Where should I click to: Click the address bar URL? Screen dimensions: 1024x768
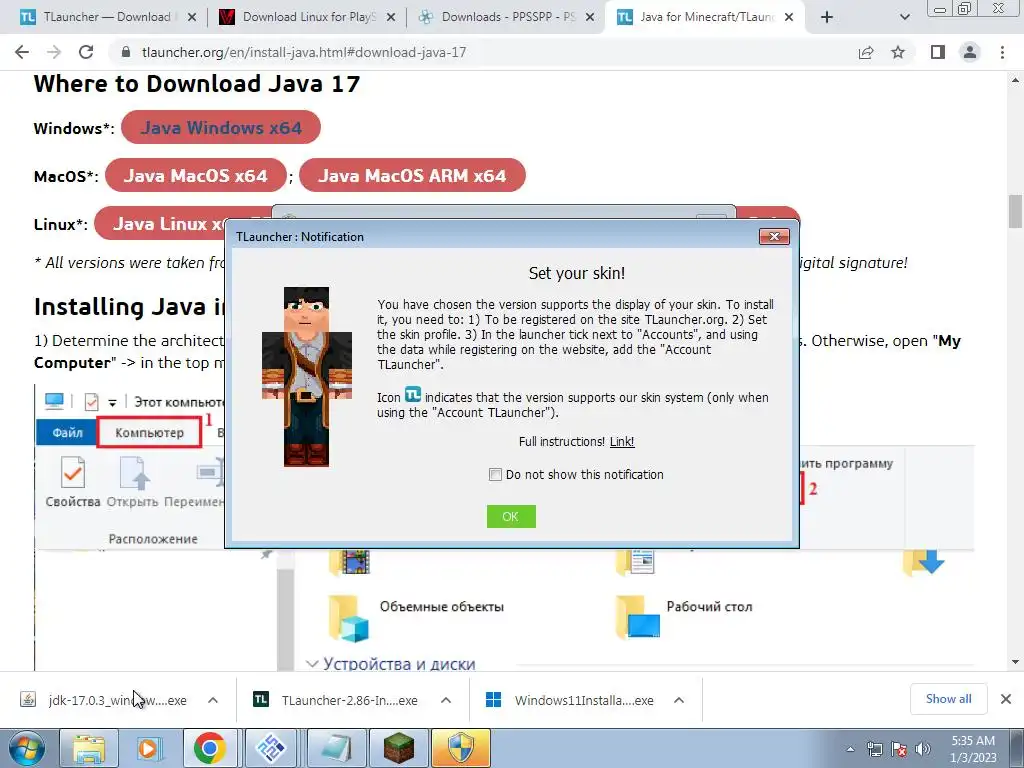point(304,52)
